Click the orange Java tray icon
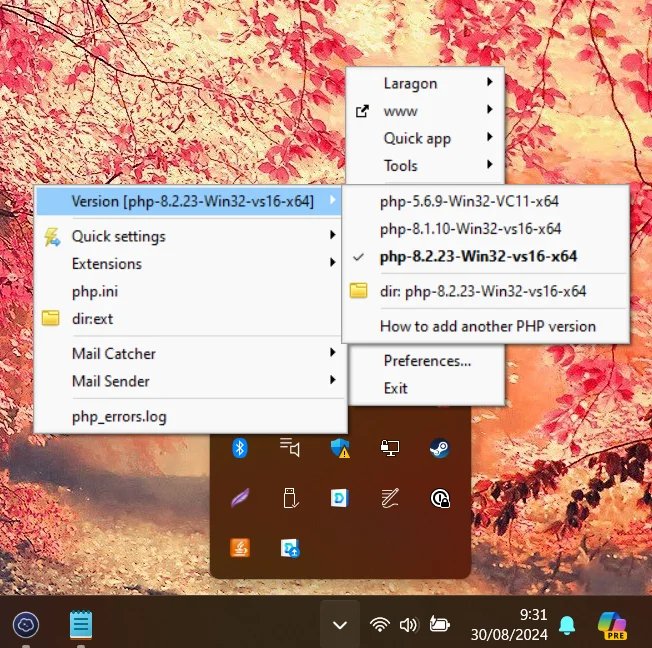The image size is (652, 648). tap(240, 548)
